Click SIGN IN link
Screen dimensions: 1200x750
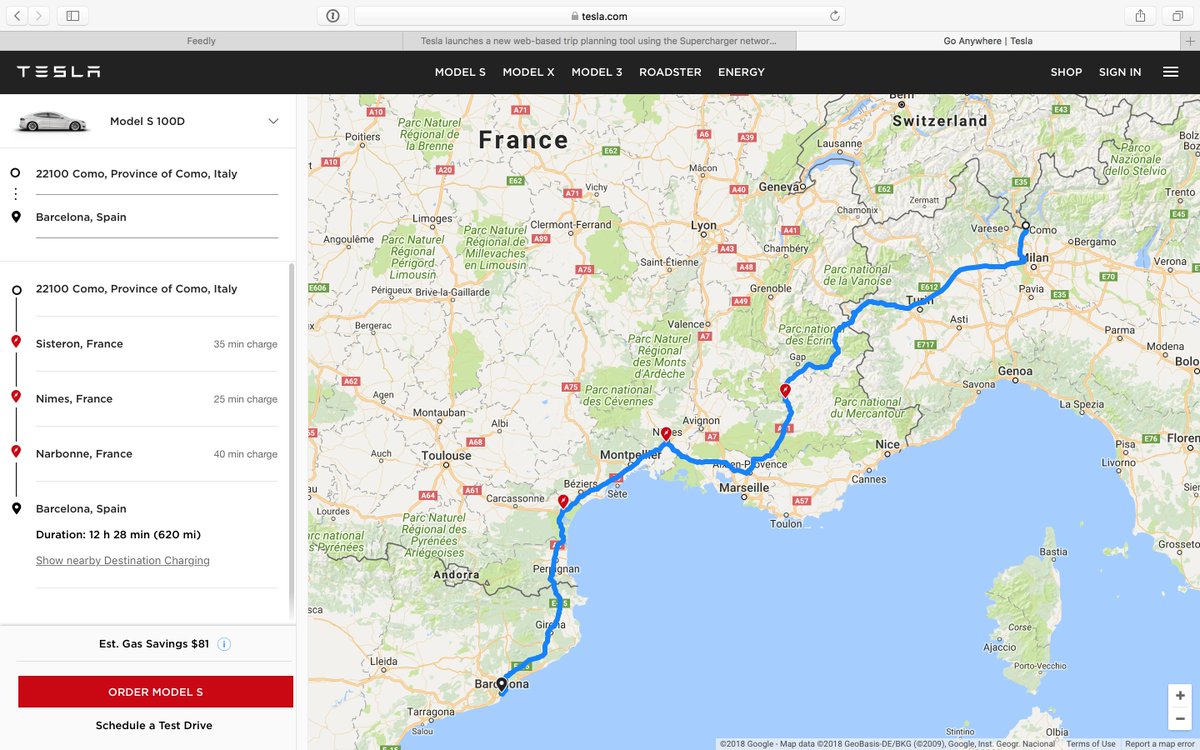point(1120,72)
